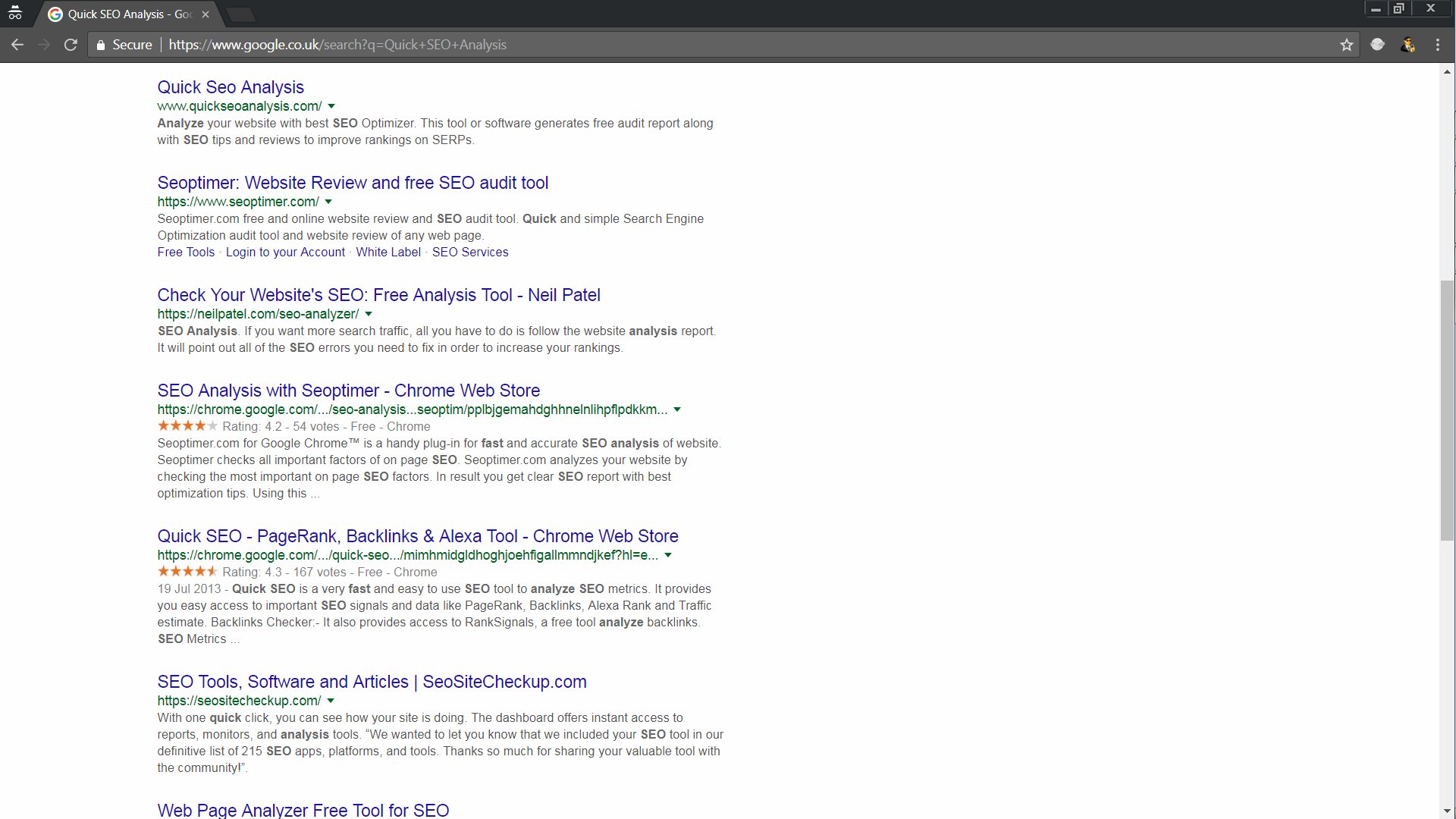Go back using the browser back arrow
This screenshot has height=819, width=1456.
click(17, 45)
